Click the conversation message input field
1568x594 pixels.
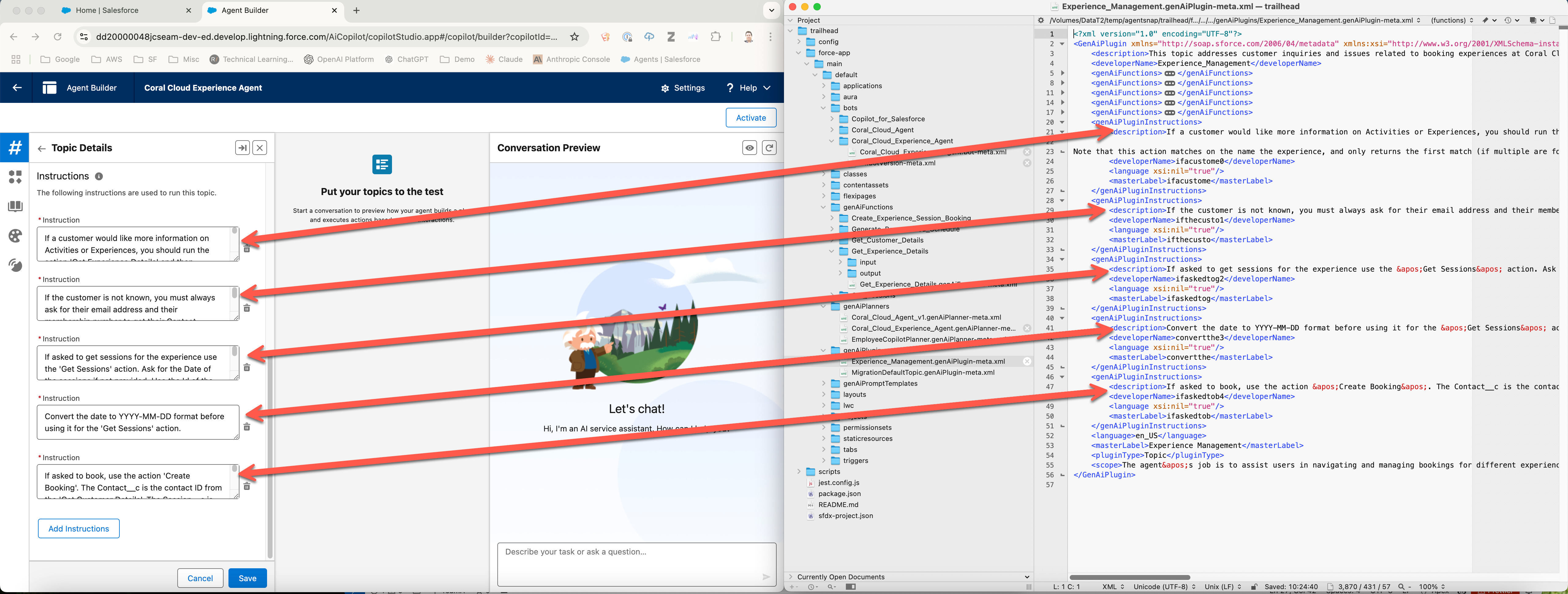pyautogui.click(x=637, y=564)
